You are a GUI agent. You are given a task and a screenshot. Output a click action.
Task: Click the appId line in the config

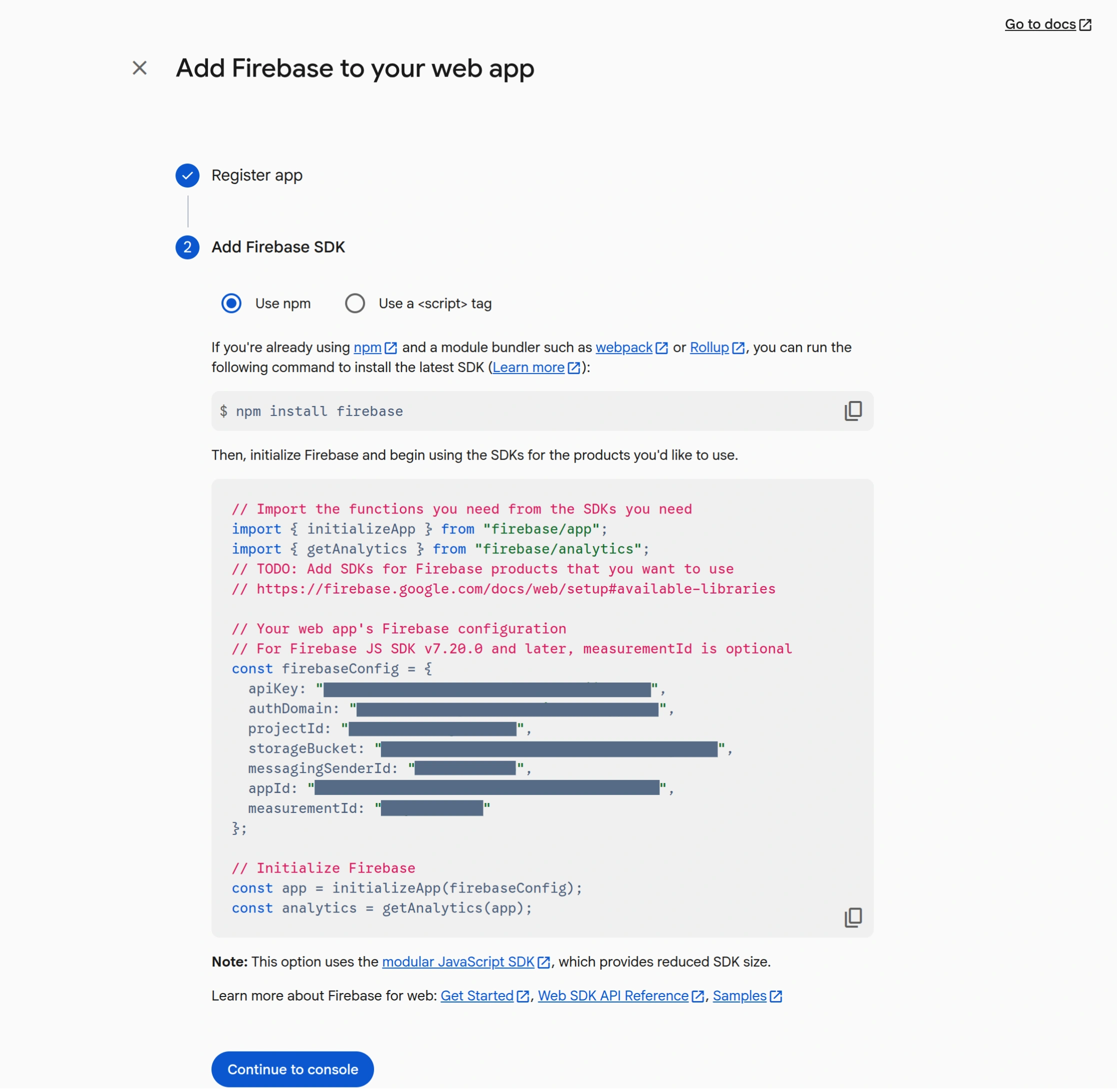(461, 790)
